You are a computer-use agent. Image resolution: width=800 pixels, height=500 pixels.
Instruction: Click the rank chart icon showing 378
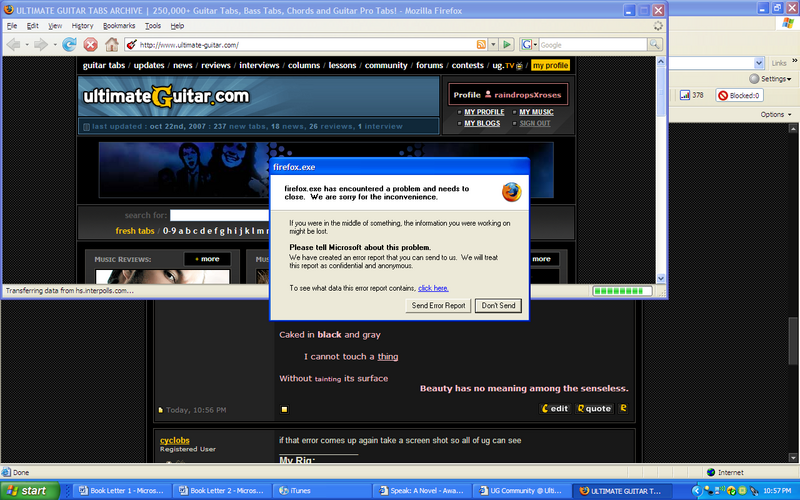tap(685, 95)
